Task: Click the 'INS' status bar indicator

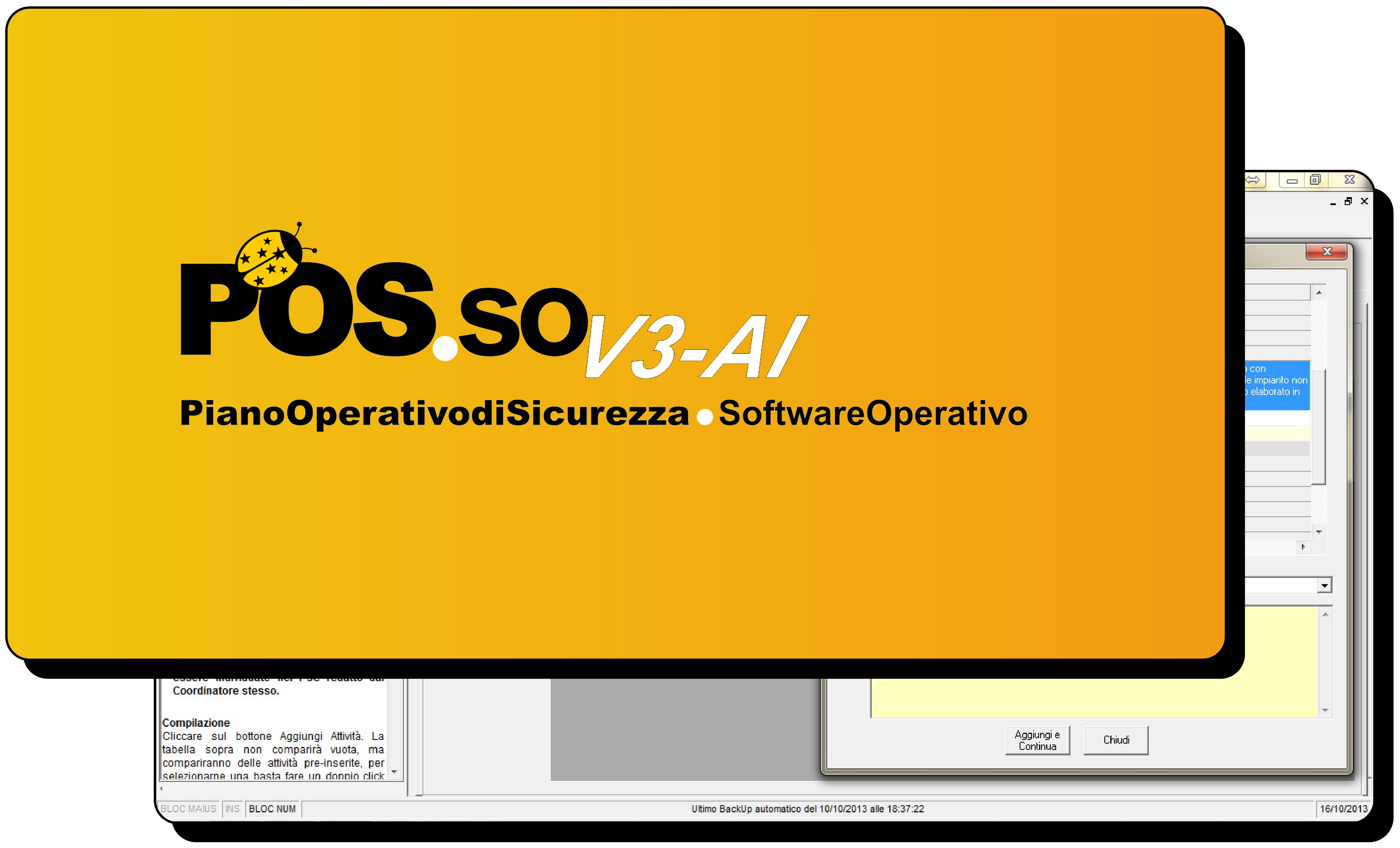Action: (x=232, y=809)
